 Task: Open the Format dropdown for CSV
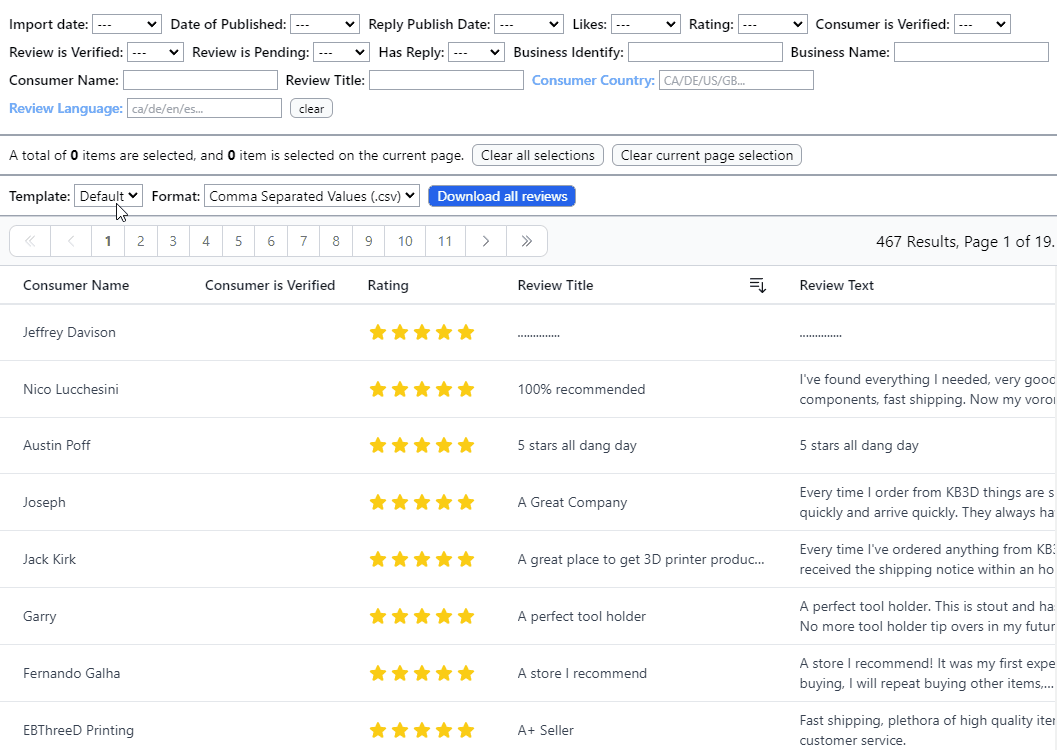pos(312,197)
